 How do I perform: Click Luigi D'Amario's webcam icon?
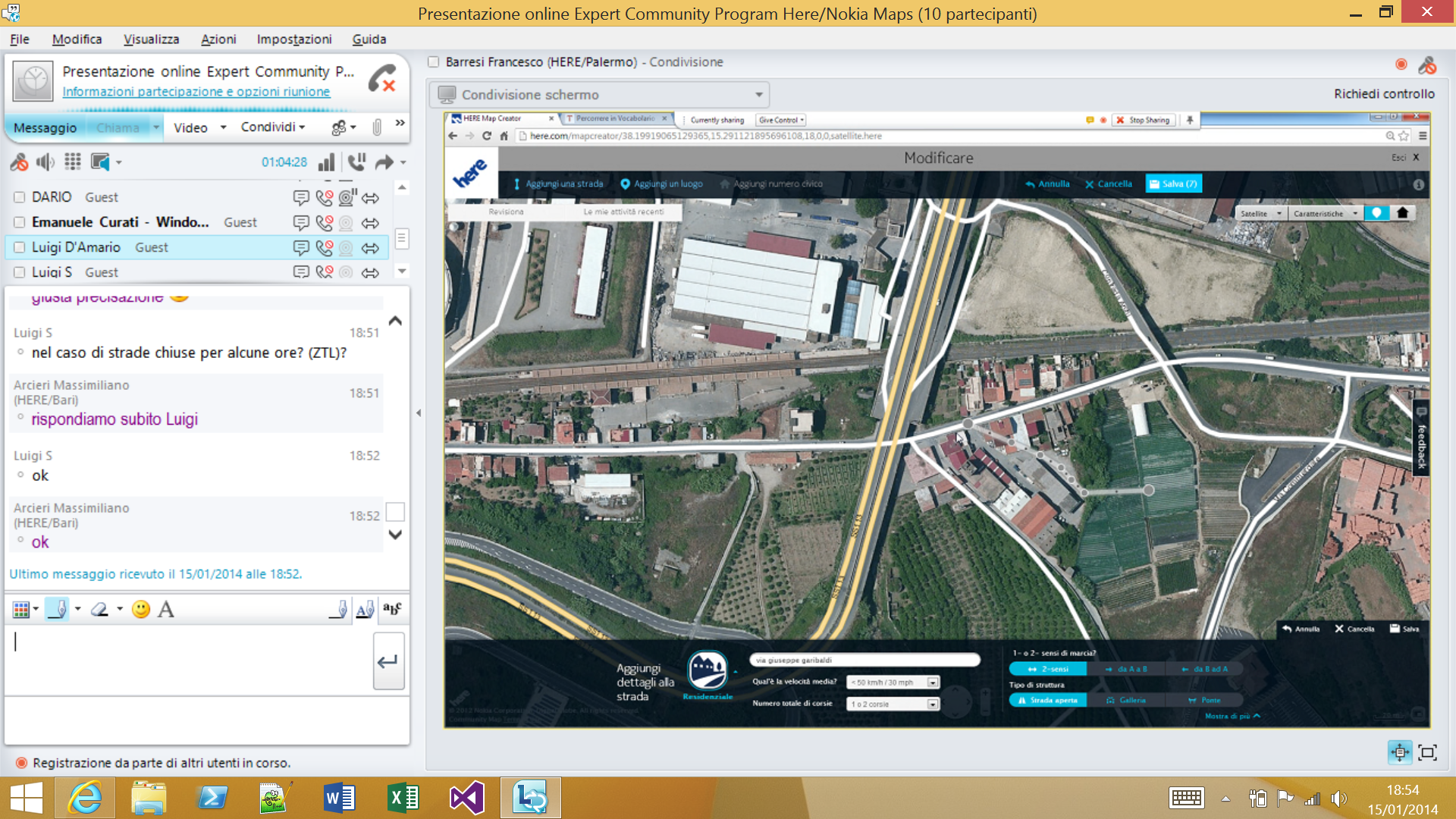346,248
